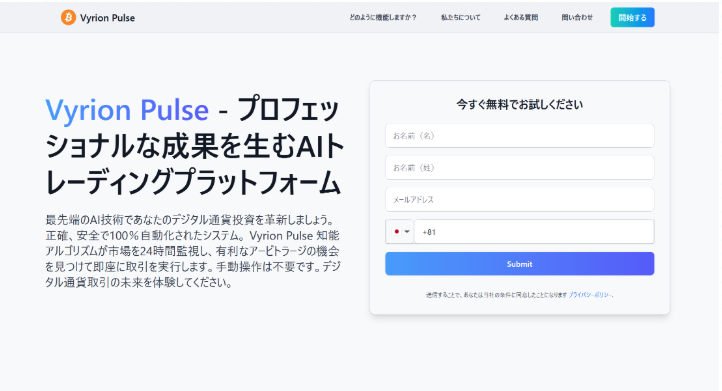Viewport: 722px width, 391px height.
Task: Focus the お名前（姓） input field
Action: [519, 168]
